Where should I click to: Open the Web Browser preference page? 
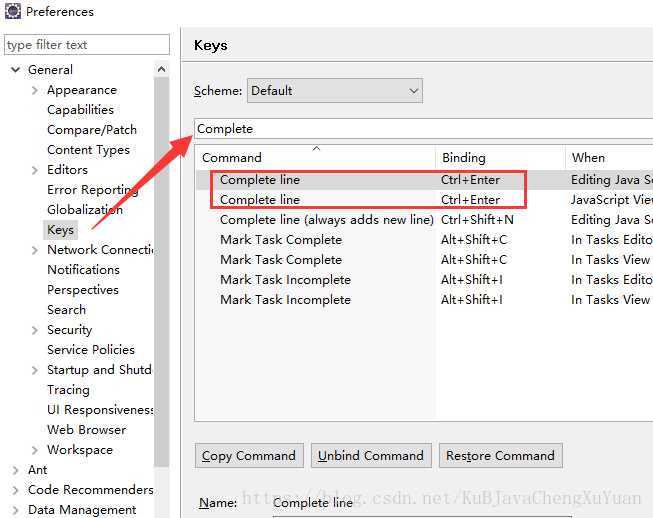(x=87, y=430)
